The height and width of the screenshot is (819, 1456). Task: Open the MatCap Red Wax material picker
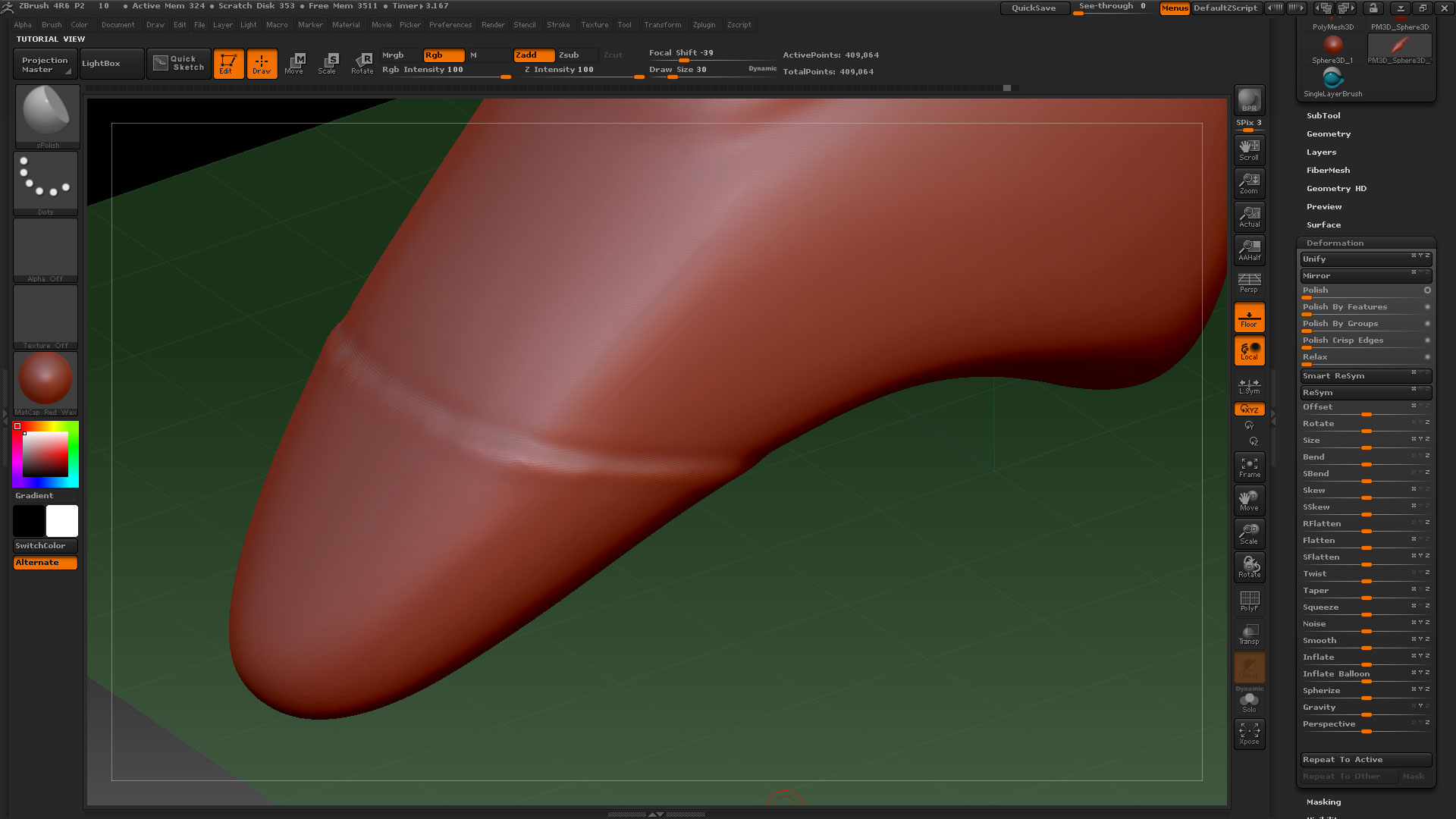tap(45, 383)
